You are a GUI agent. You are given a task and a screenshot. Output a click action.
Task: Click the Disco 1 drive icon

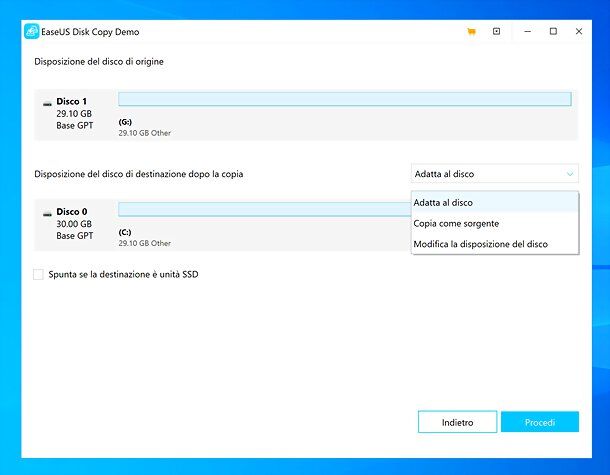(x=47, y=103)
